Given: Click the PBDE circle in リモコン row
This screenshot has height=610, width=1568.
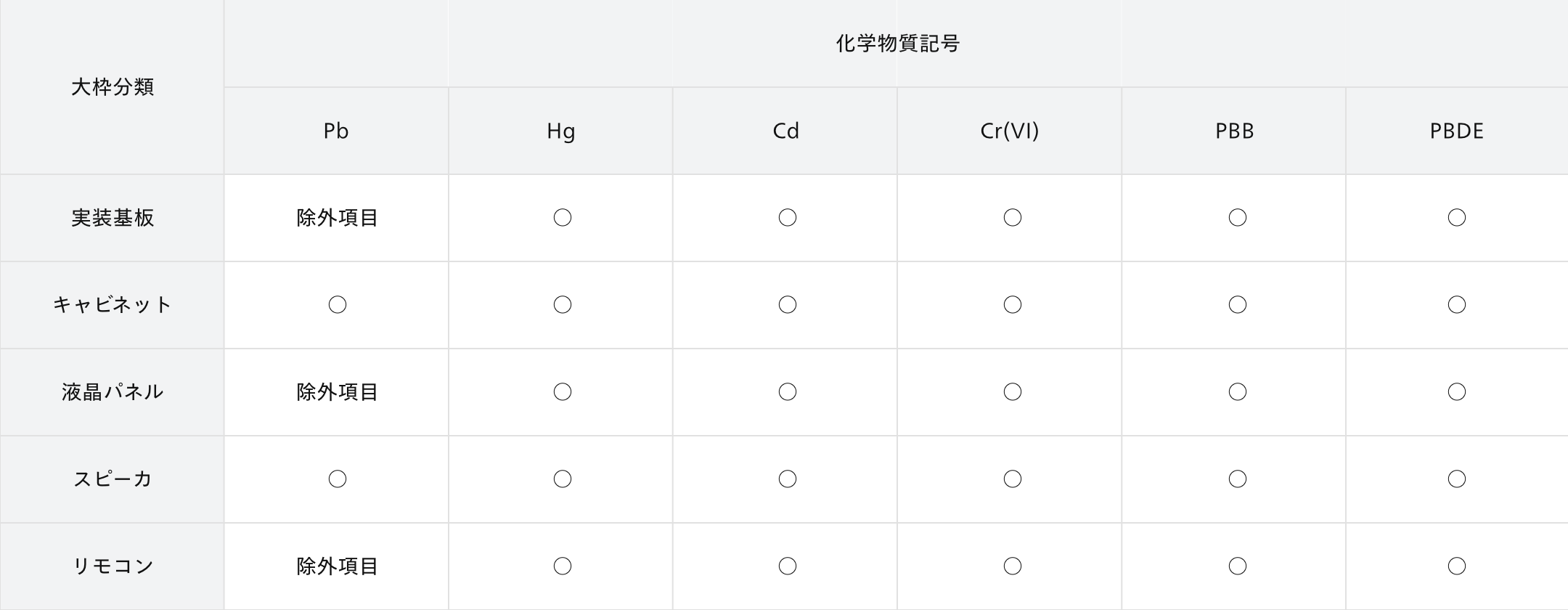Looking at the screenshot, I should [1457, 566].
